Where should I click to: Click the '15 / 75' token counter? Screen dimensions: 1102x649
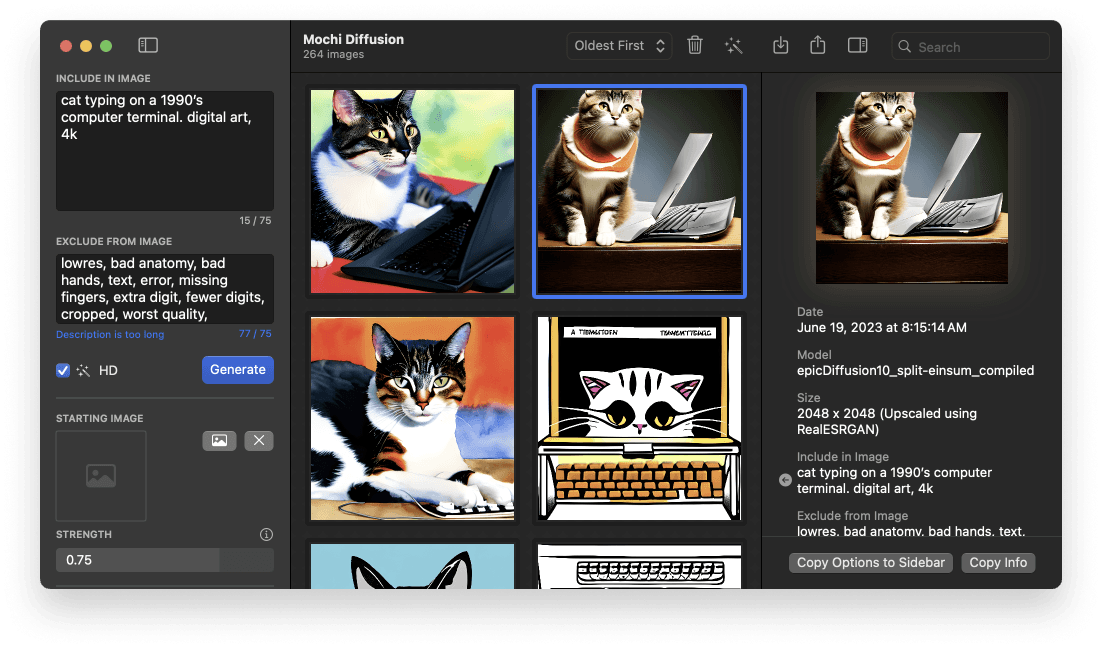coord(255,221)
